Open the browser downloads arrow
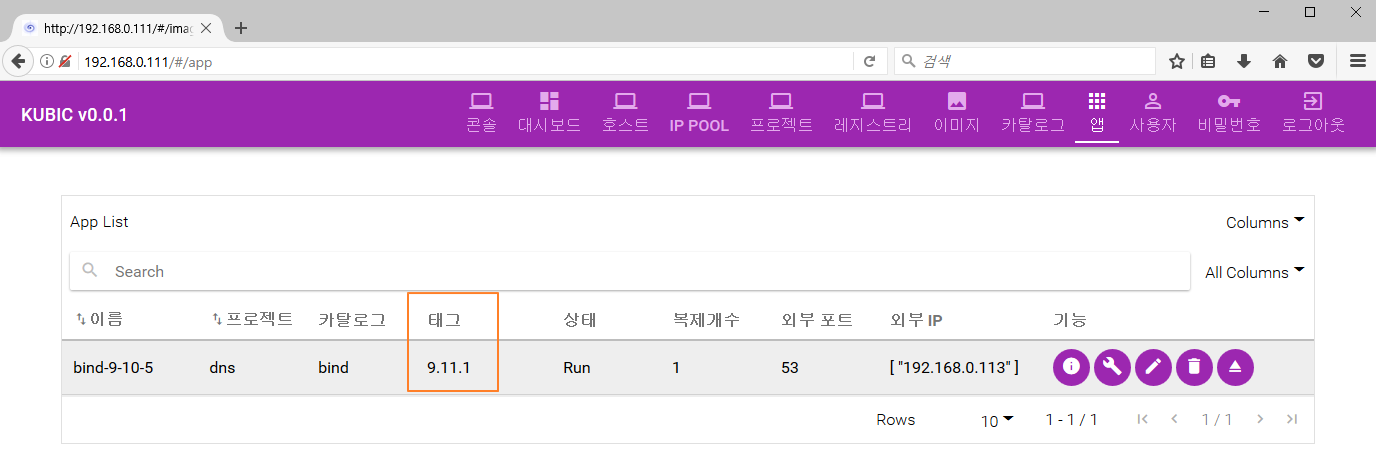The image size is (1376, 452). coord(1244,61)
